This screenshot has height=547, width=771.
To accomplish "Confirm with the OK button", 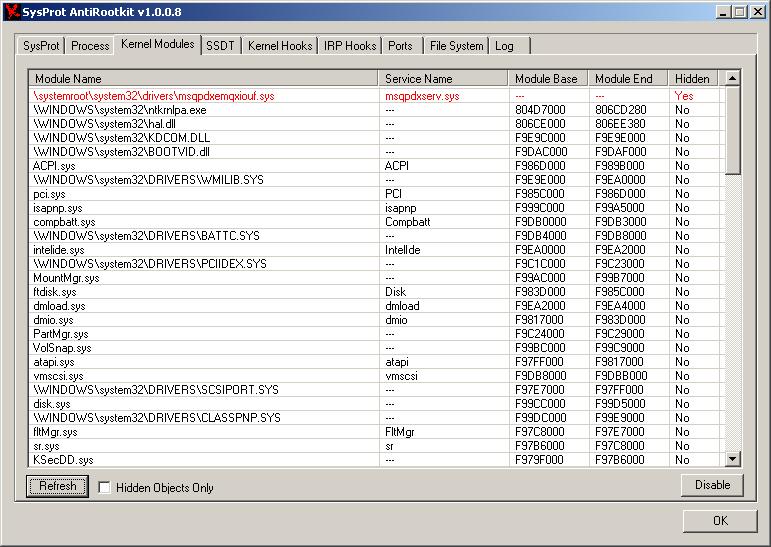I will [720, 520].
